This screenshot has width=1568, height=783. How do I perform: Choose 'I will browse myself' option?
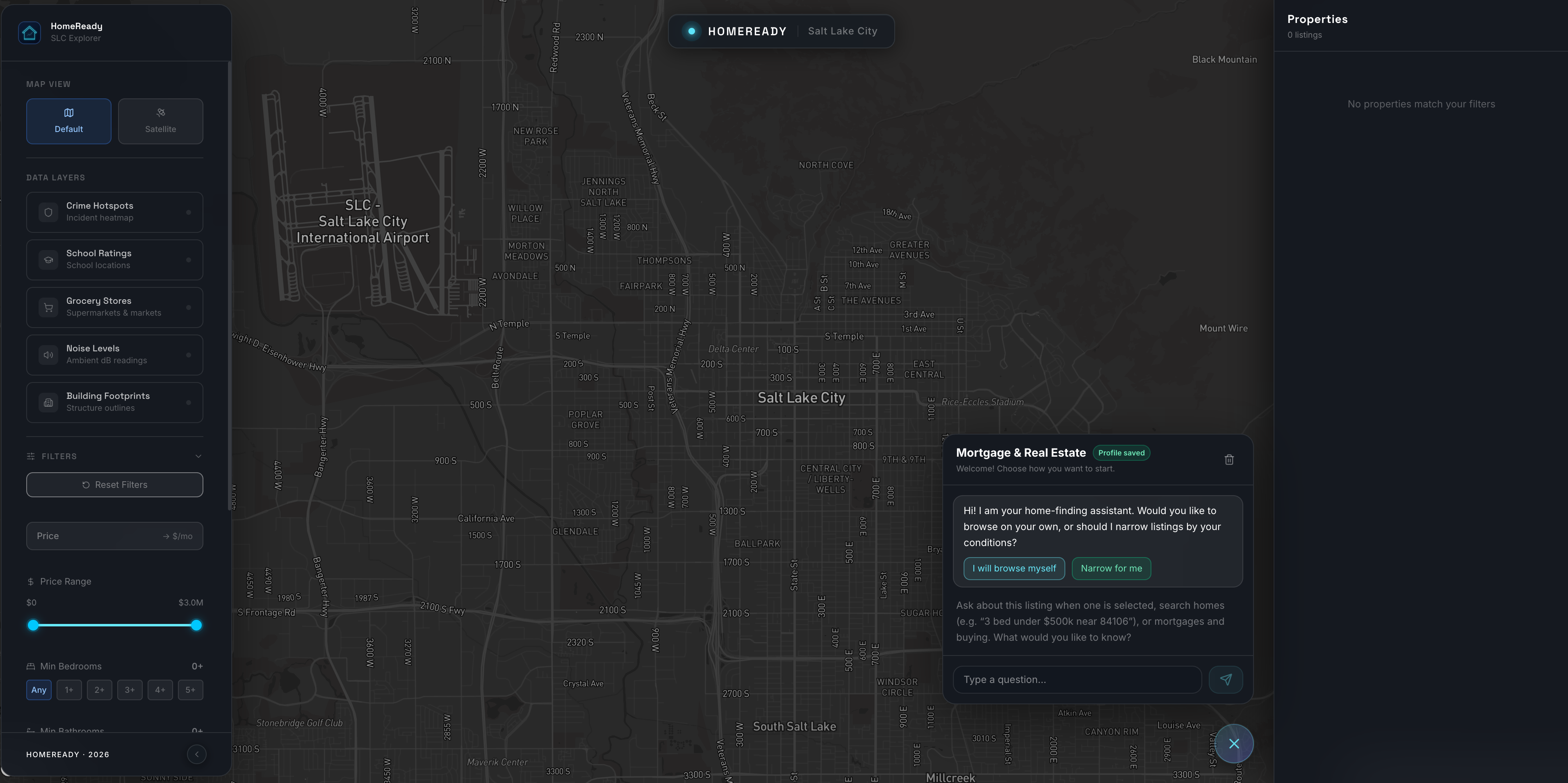(x=1014, y=568)
